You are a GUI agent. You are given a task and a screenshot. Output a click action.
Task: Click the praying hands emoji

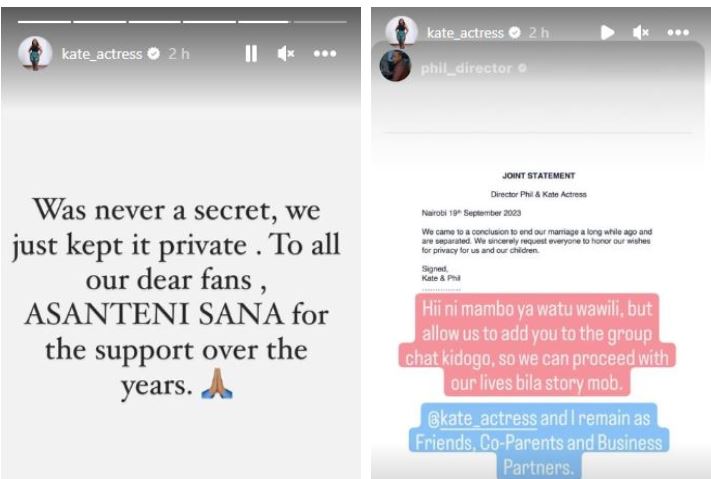tap(217, 384)
